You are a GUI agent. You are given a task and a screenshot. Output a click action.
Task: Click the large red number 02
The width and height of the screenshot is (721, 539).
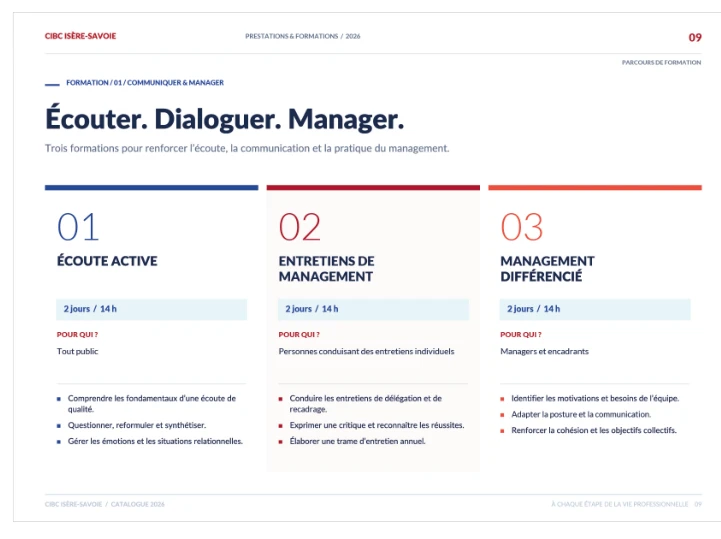point(299,227)
